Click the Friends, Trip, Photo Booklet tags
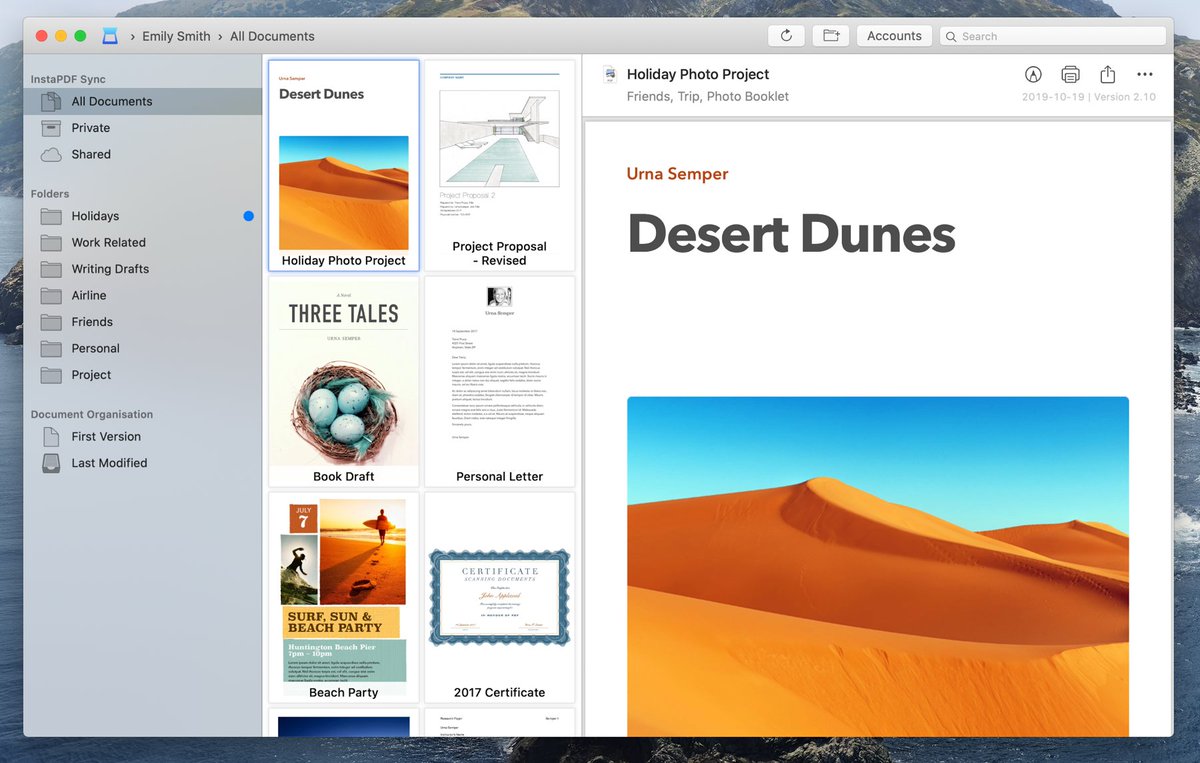Viewport: 1200px width, 763px height. coord(708,97)
